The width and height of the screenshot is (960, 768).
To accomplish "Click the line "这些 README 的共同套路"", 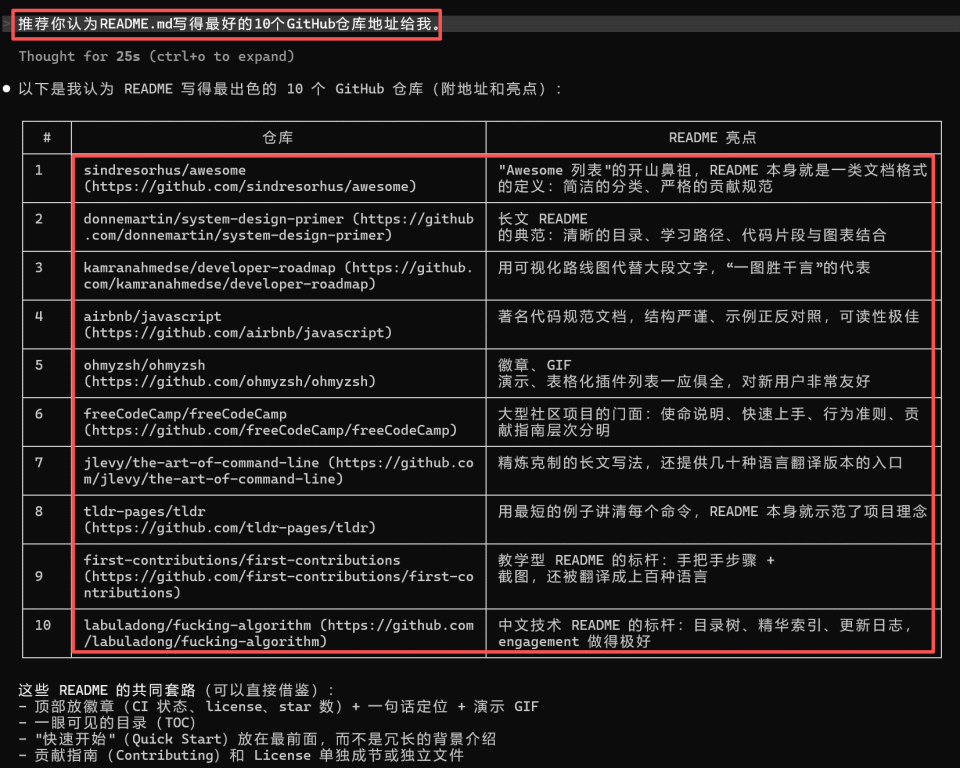I will [x=178, y=690].
